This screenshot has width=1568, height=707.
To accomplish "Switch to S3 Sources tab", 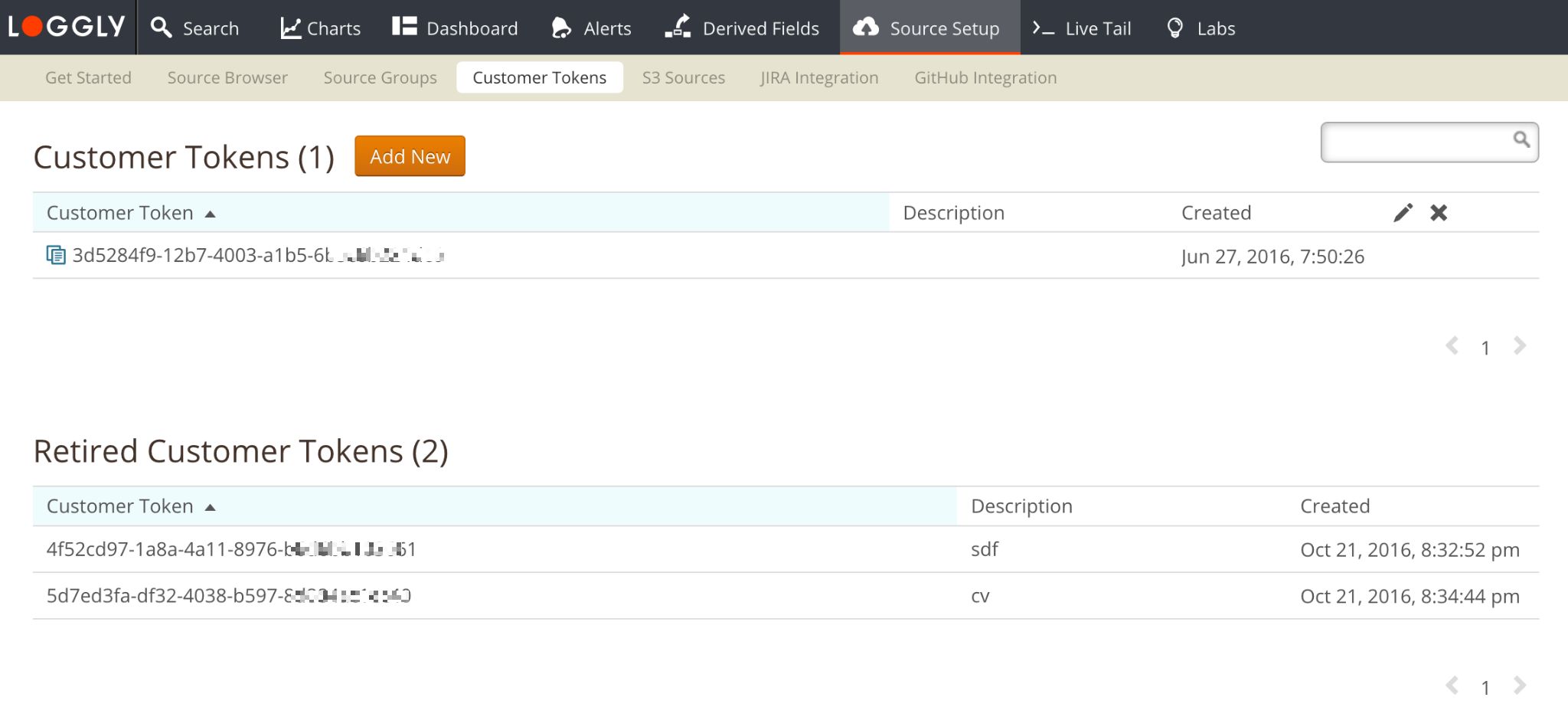I will pos(683,77).
